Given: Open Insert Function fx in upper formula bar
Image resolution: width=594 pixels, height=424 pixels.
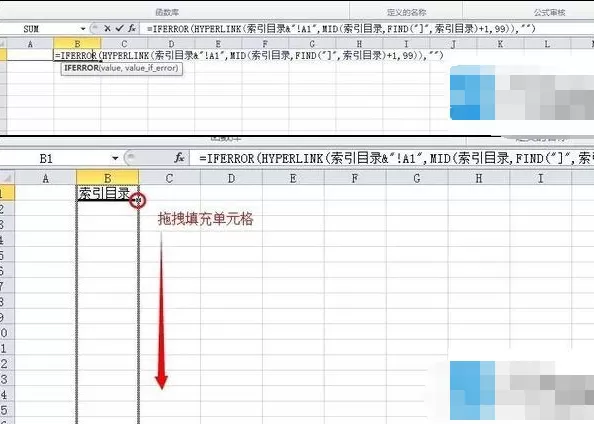Looking at the screenshot, I should [x=132, y=28].
